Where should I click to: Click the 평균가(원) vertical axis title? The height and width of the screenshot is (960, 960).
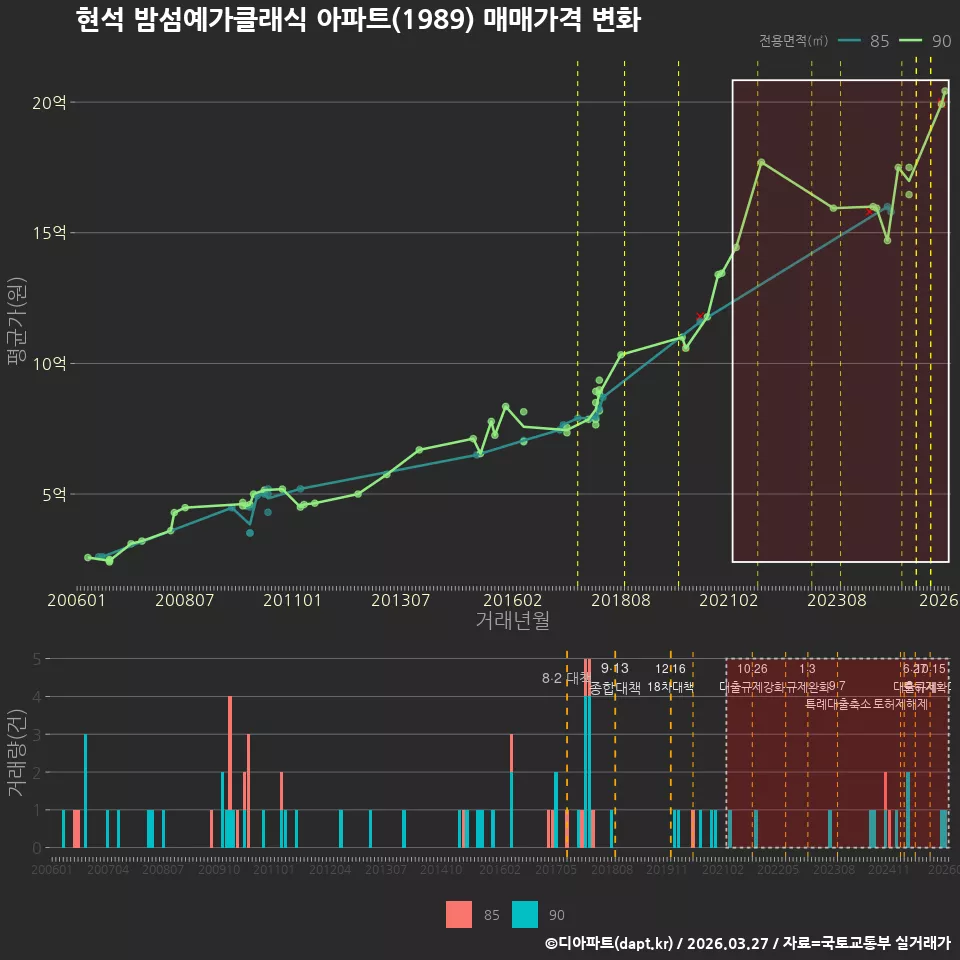[x=17, y=321]
